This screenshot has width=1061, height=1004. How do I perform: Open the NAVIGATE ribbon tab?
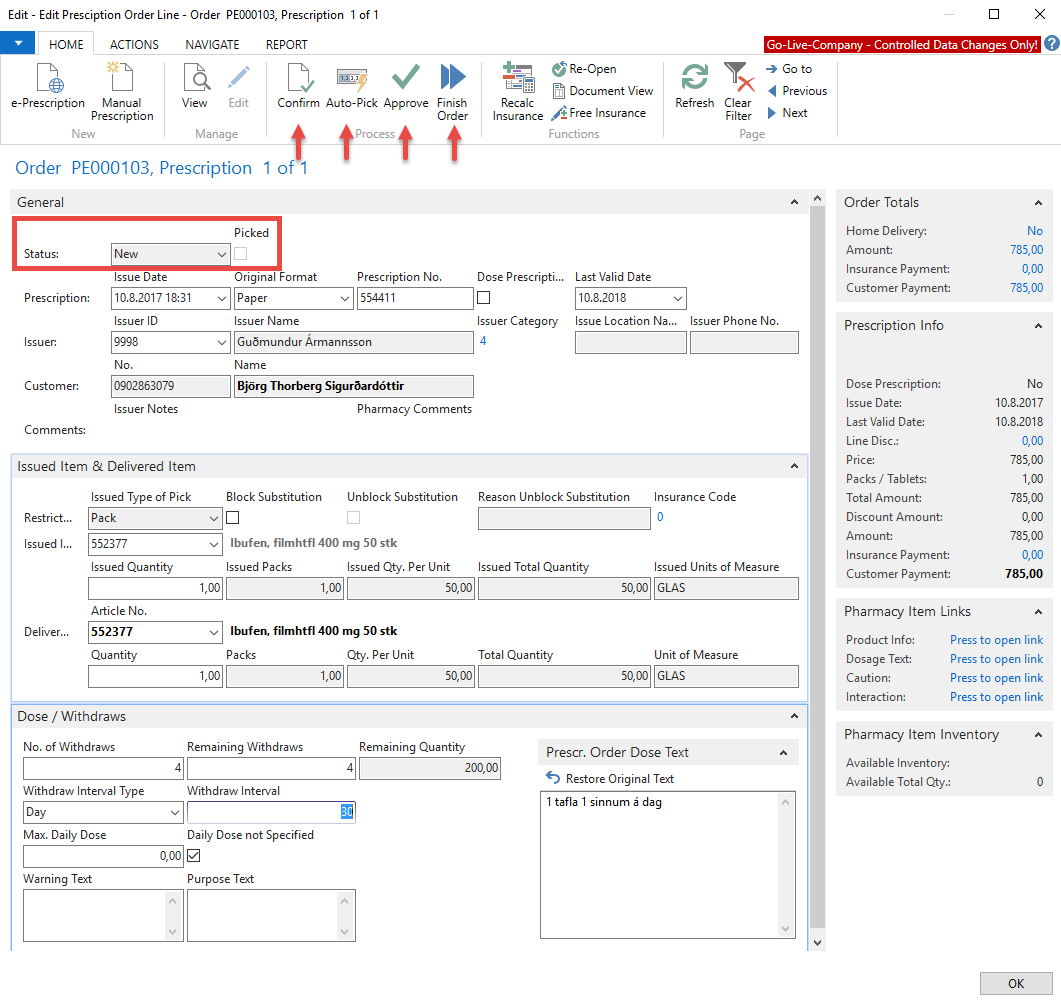click(212, 44)
